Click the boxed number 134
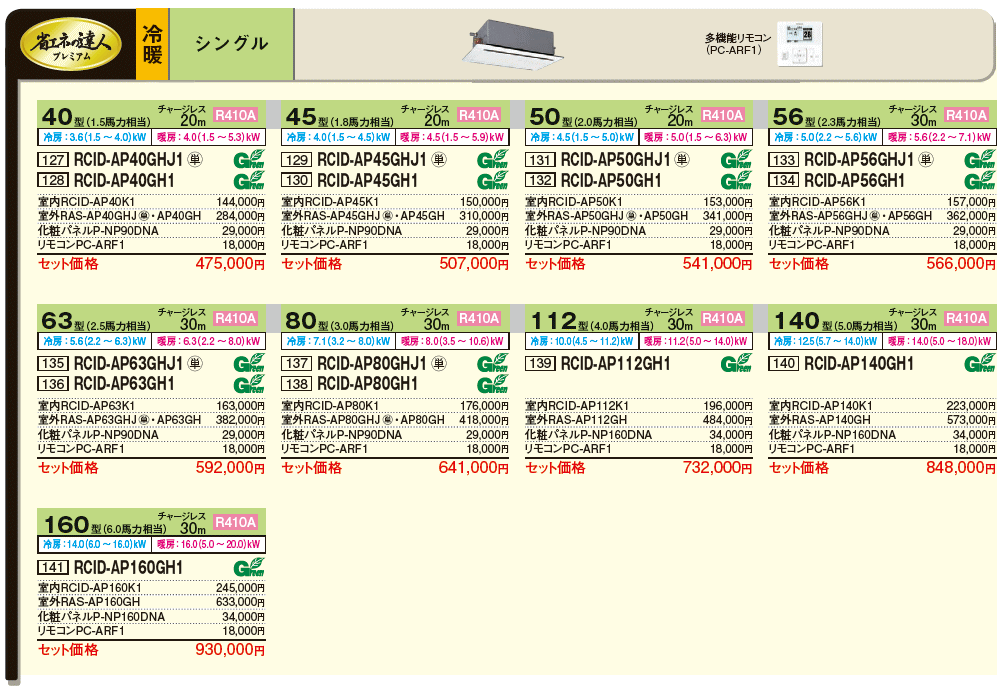Screen dimensions: 1008x688 [x=784, y=181]
